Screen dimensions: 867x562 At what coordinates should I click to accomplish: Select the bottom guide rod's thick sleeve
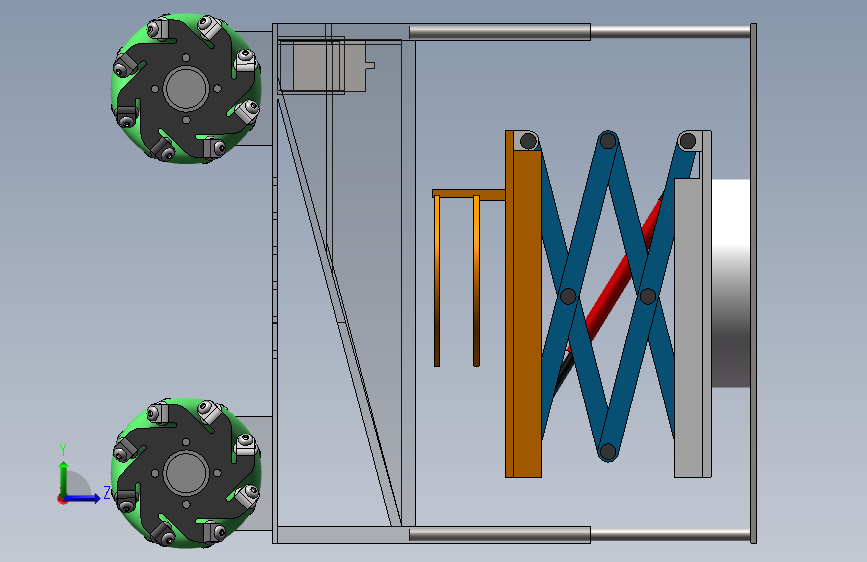tap(500, 535)
